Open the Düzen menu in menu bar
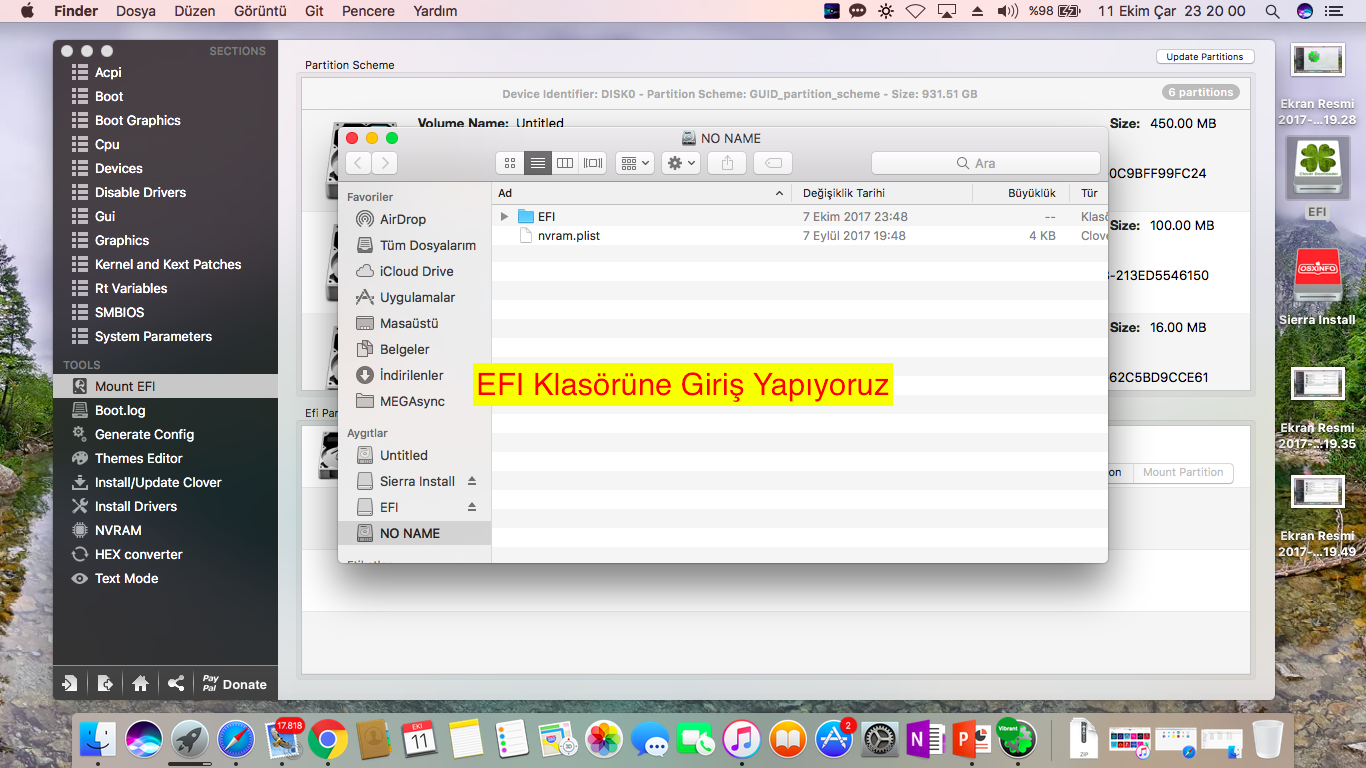The height and width of the screenshot is (768, 1366). pos(195,11)
